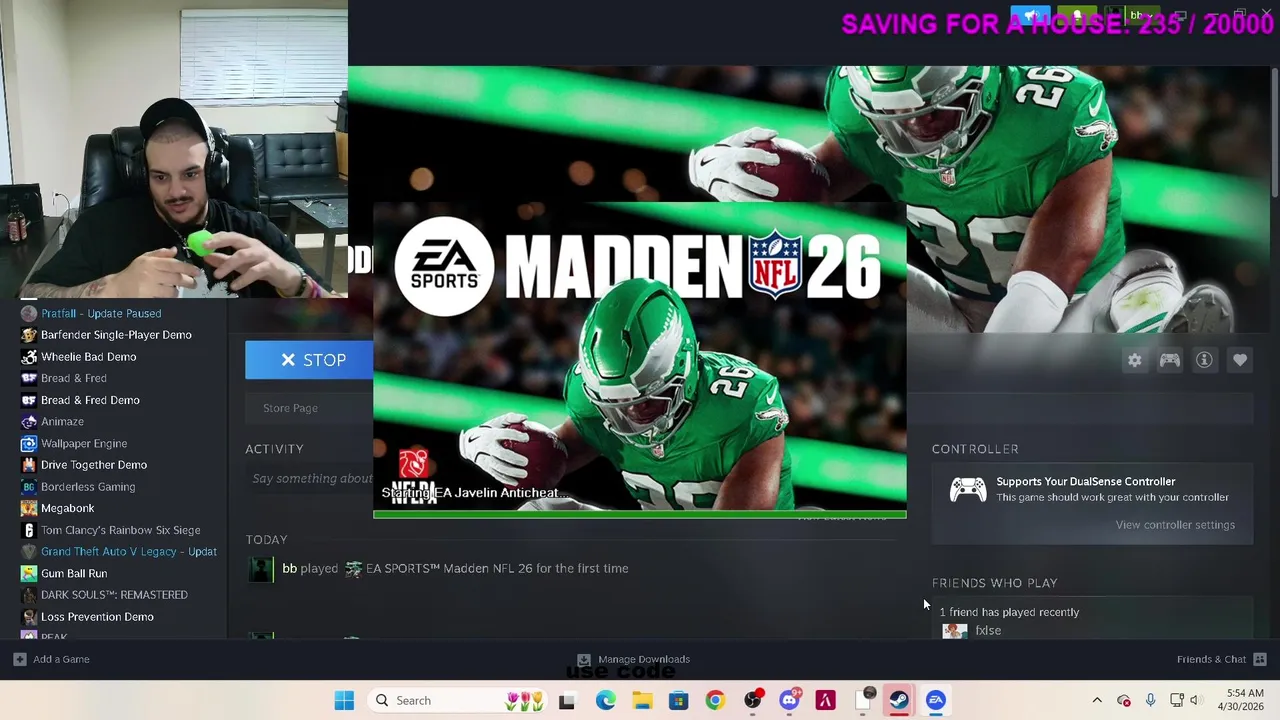
Task: Select Grand Theft Auto V Legacy entry
Action: coord(128,552)
